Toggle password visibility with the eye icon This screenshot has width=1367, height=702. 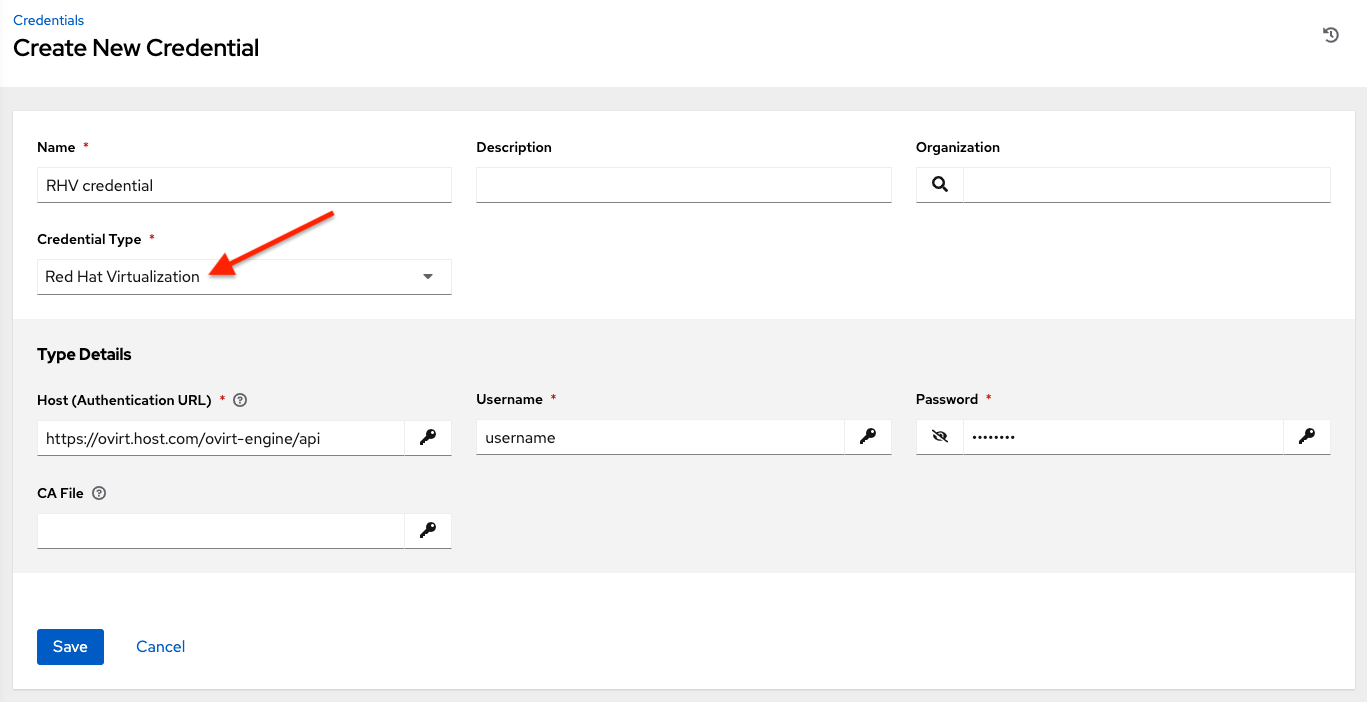938,436
